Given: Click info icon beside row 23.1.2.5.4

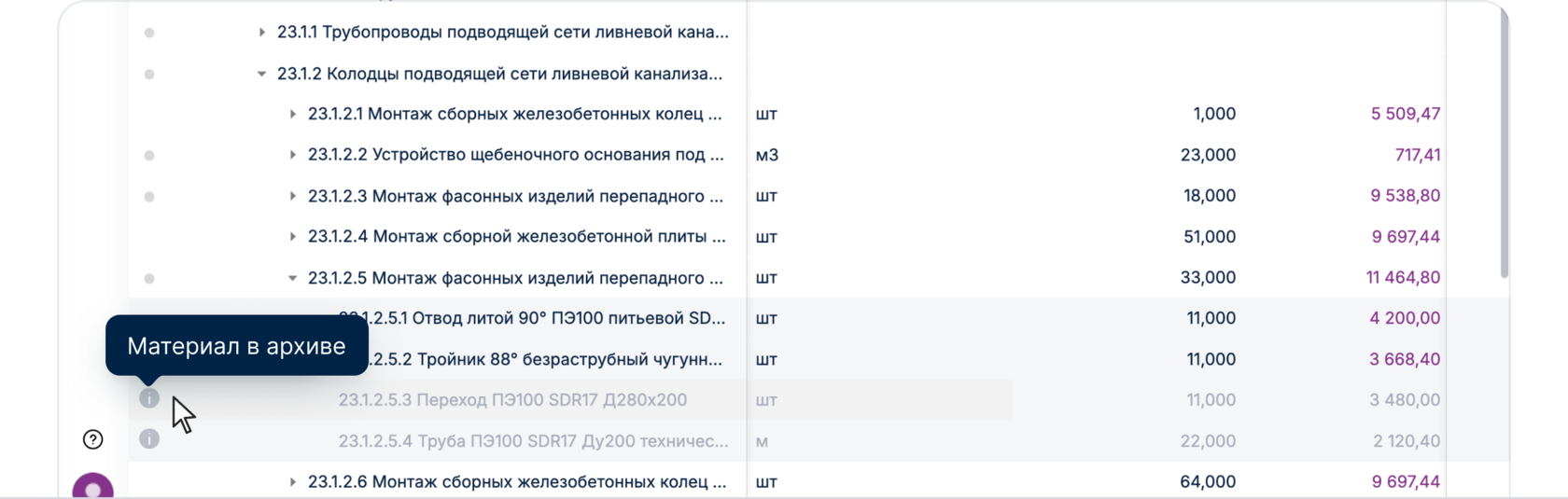Looking at the screenshot, I should click(149, 438).
